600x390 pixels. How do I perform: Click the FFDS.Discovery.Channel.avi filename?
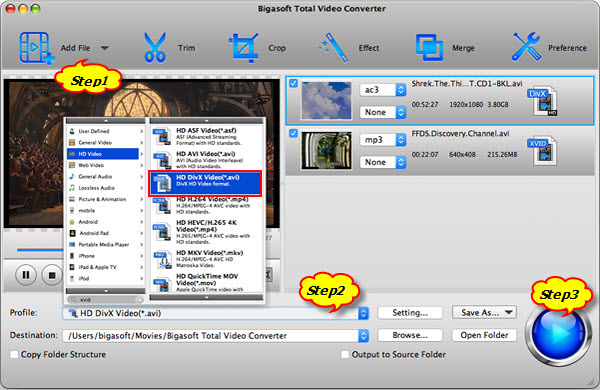(x=460, y=134)
